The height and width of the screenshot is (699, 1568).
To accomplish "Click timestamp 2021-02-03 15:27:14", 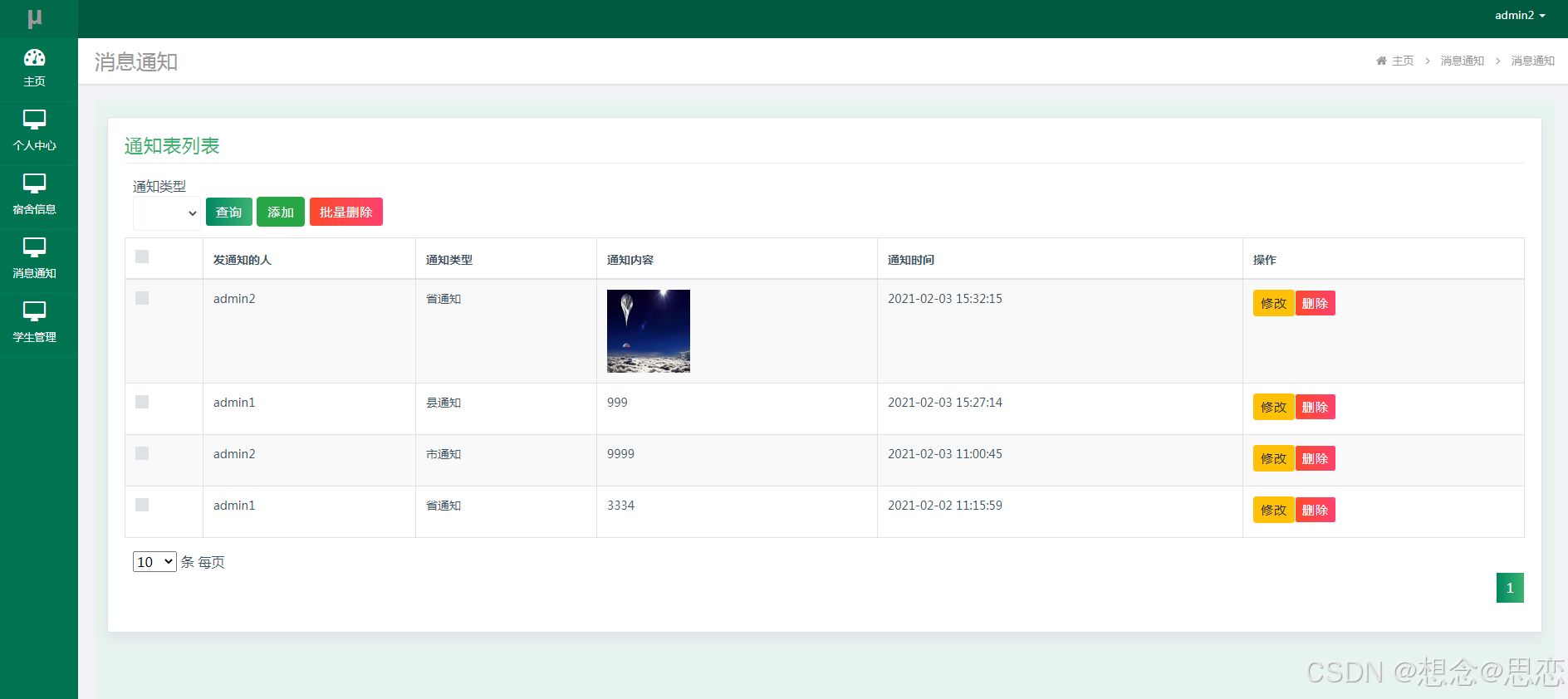I will click(945, 403).
